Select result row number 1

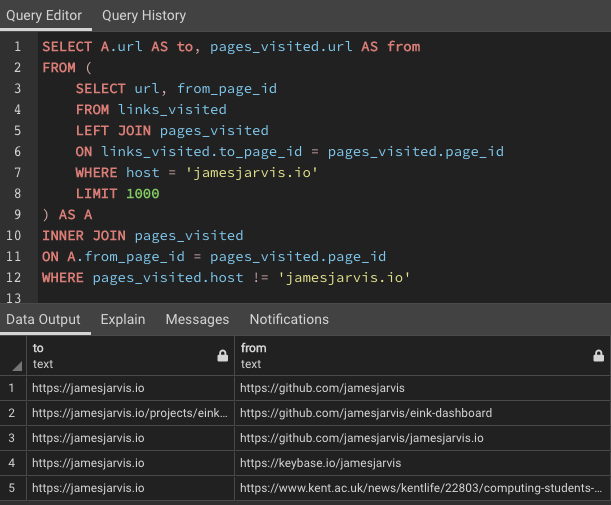click(x=12, y=388)
